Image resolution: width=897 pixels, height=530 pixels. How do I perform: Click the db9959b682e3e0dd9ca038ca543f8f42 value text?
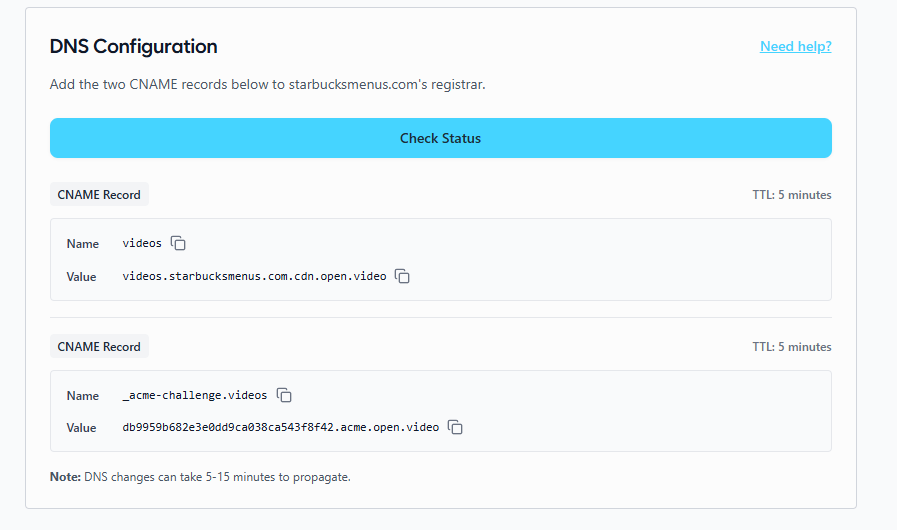coord(280,428)
